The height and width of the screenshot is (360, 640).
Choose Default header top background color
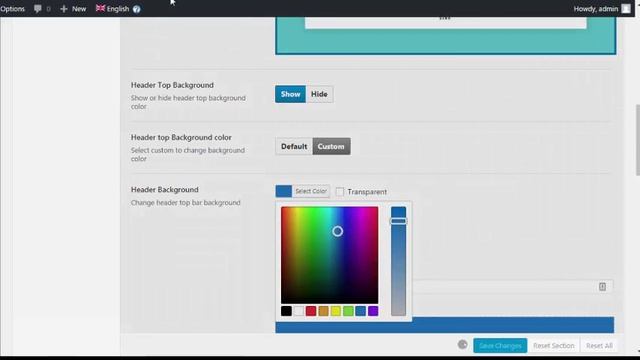point(294,147)
